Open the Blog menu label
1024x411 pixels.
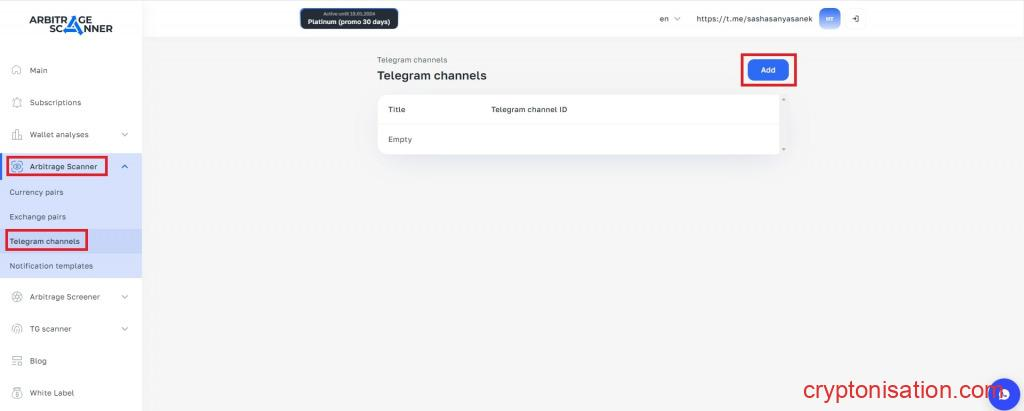(38, 361)
